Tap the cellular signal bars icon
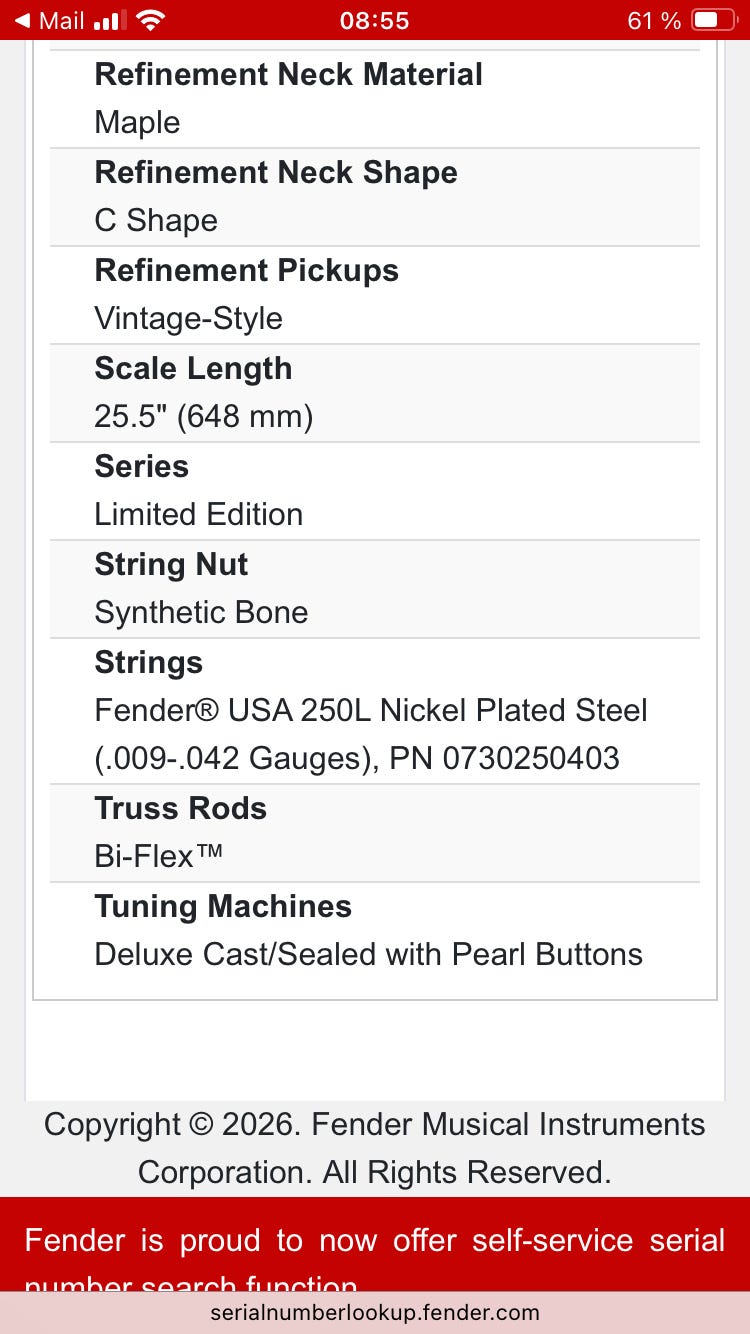The width and height of the screenshot is (750, 1334). 109,20
